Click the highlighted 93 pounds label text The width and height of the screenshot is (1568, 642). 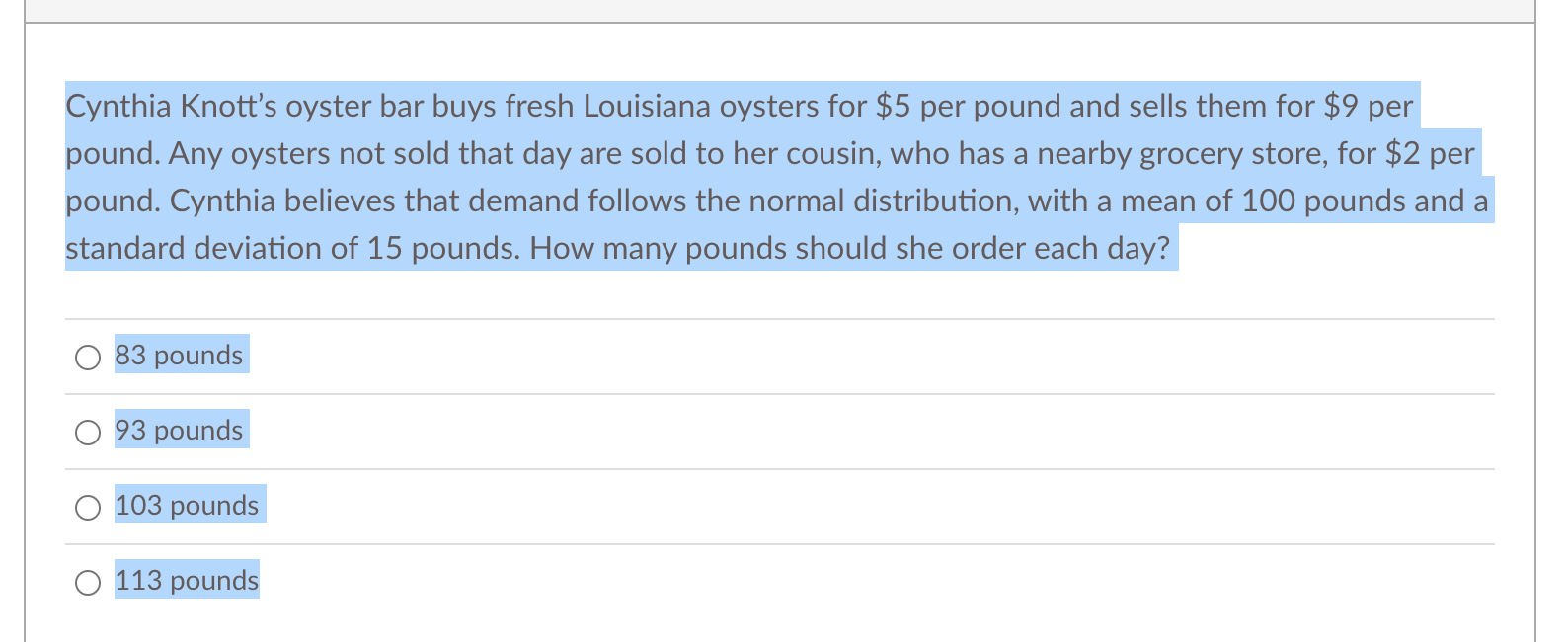pos(180,431)
